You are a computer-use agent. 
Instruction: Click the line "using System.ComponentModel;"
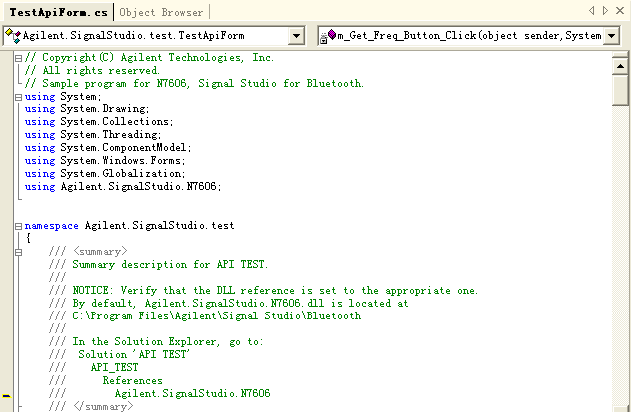108,148
